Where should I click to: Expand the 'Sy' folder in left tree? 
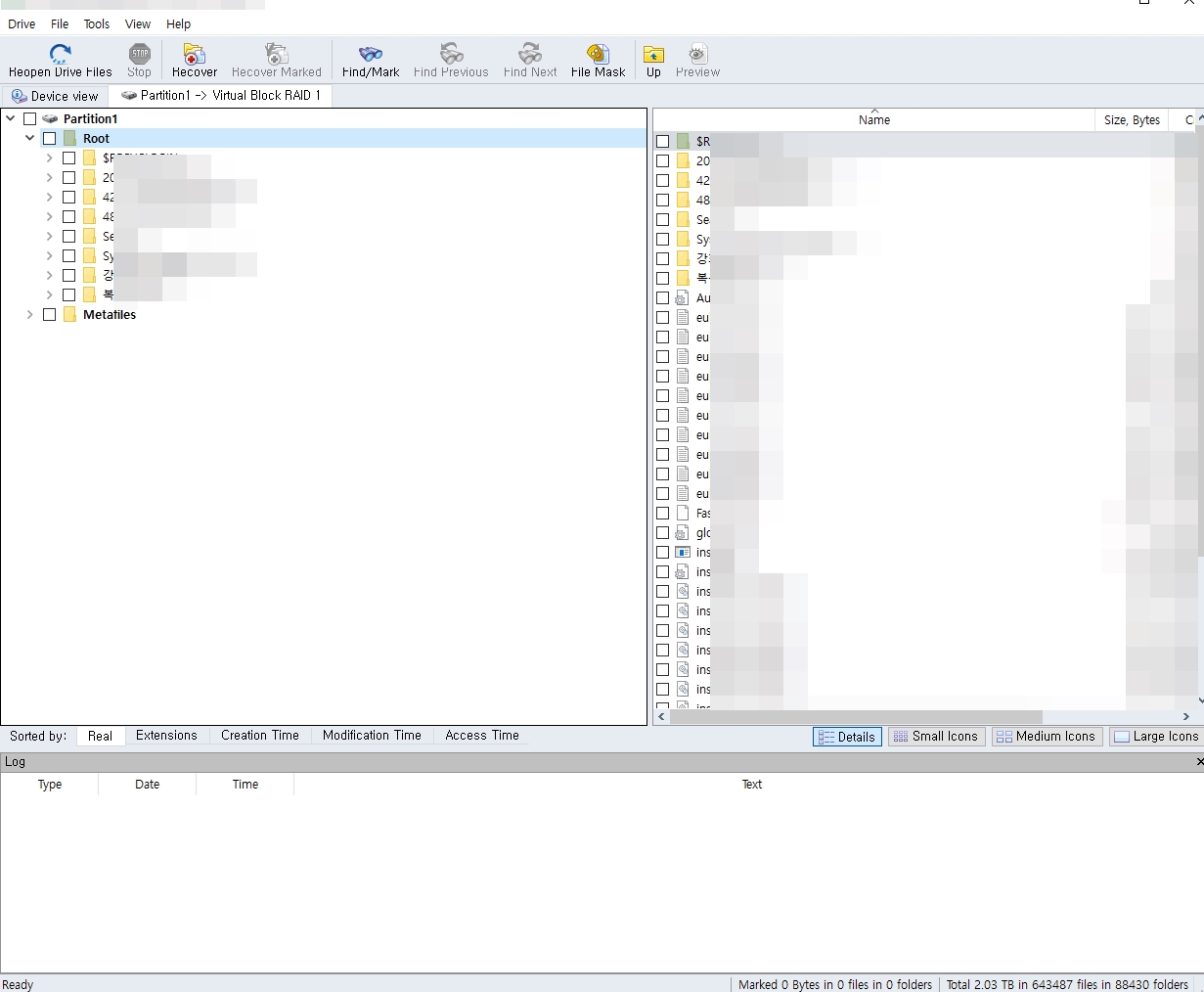[x=49, y=255]
